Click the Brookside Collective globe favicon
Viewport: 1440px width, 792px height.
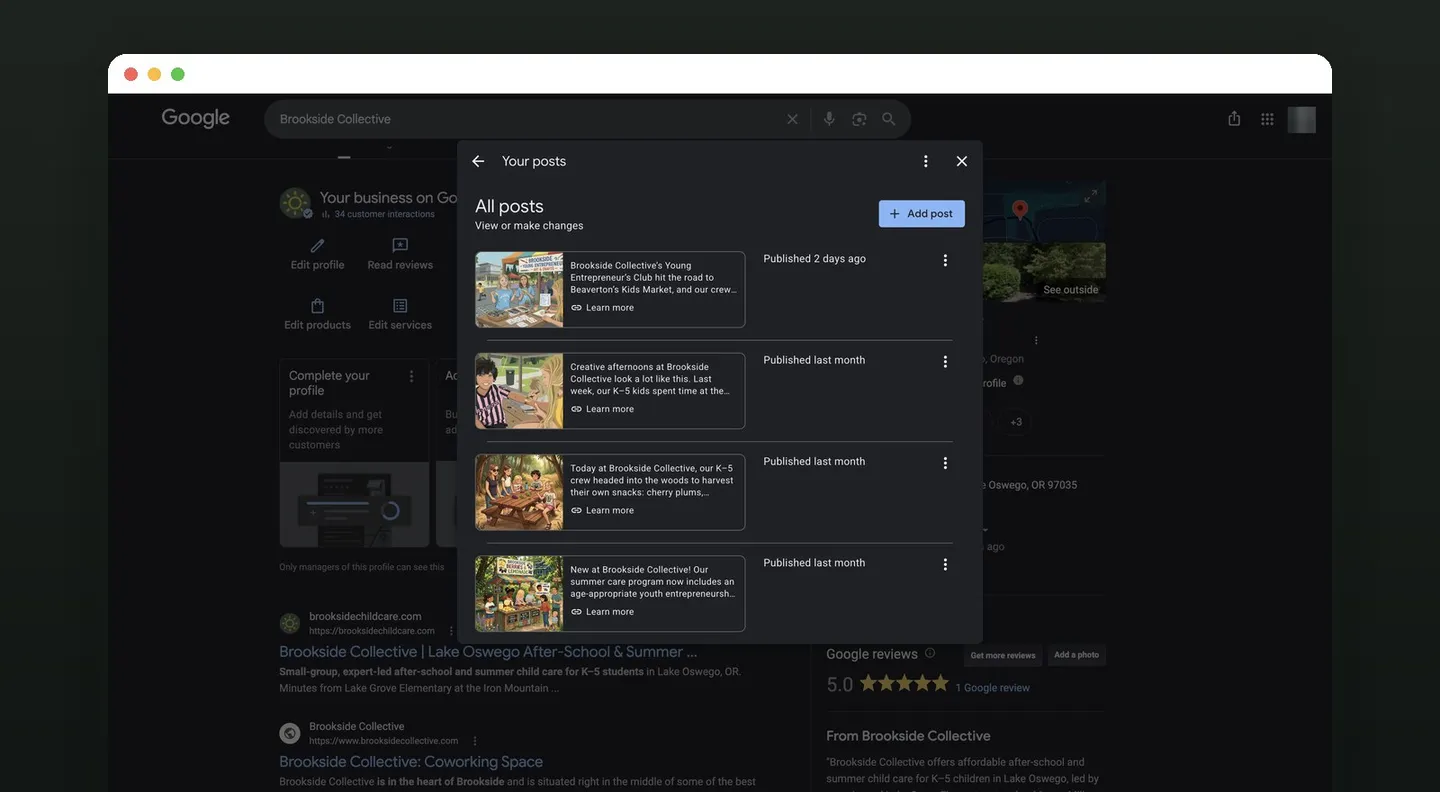(x=290, y=734)
